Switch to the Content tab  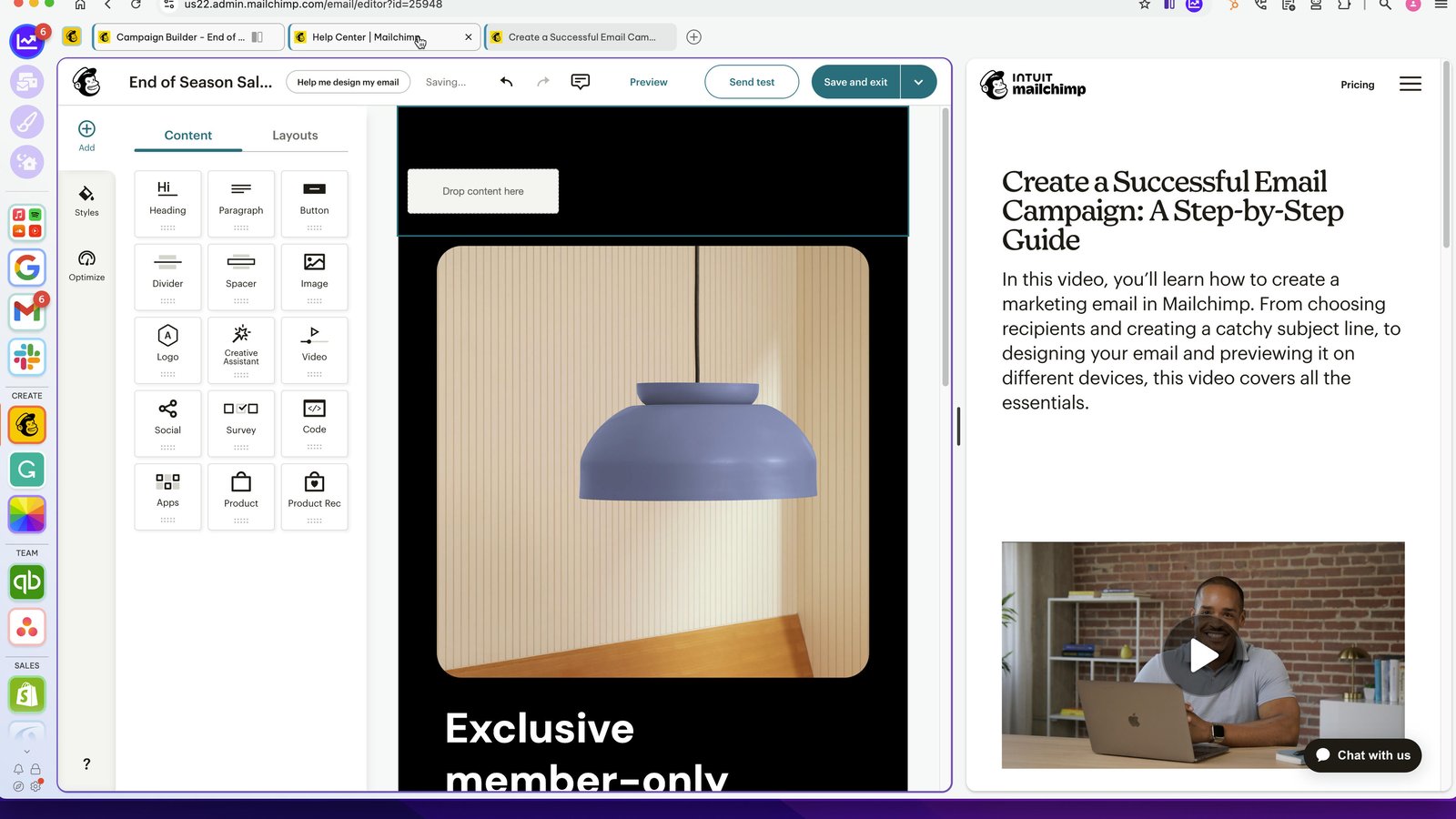click(x=187, y=136)
